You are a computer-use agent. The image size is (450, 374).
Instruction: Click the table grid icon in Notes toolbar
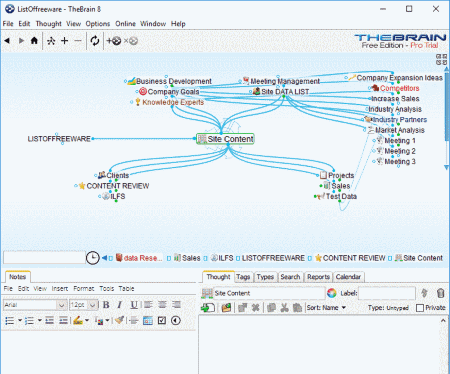[x=148, y=321]
